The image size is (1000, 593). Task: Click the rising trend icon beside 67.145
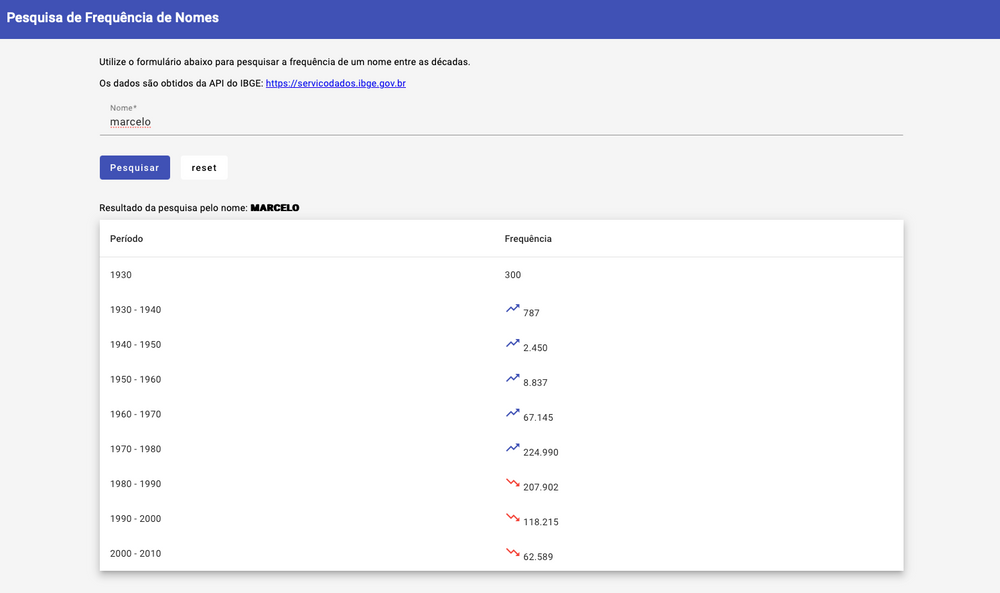(513, 413)
